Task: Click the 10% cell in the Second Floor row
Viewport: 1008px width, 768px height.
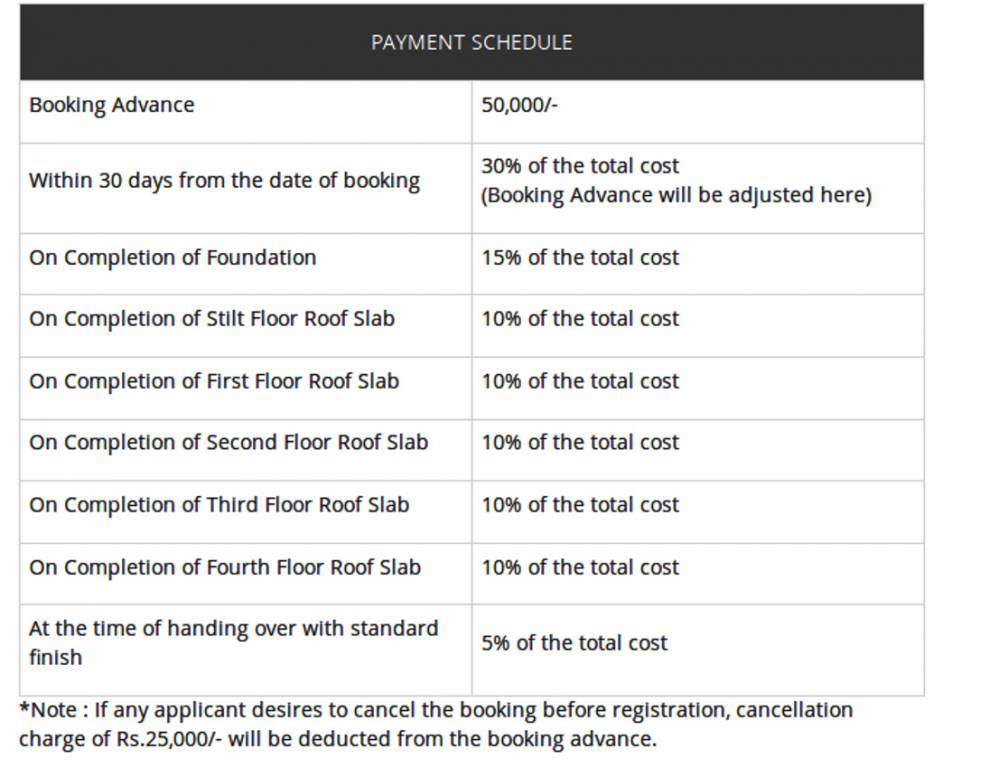Action: (580, 442)
